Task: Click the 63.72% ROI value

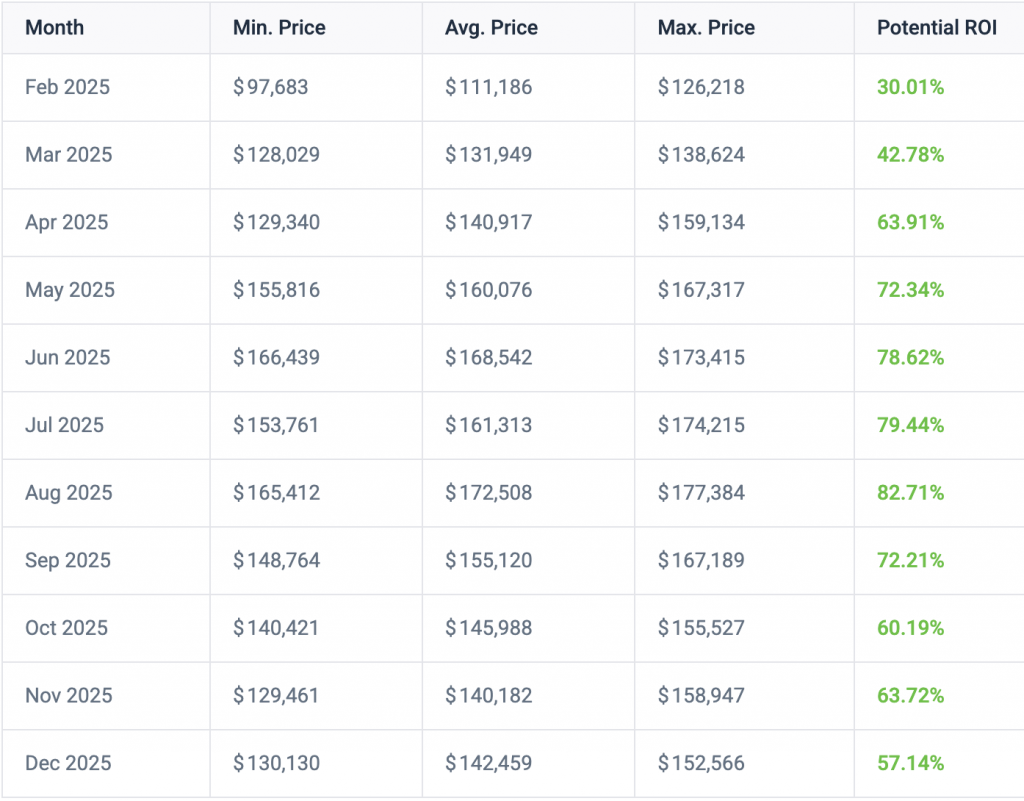Action: click(x=910, y=695)
